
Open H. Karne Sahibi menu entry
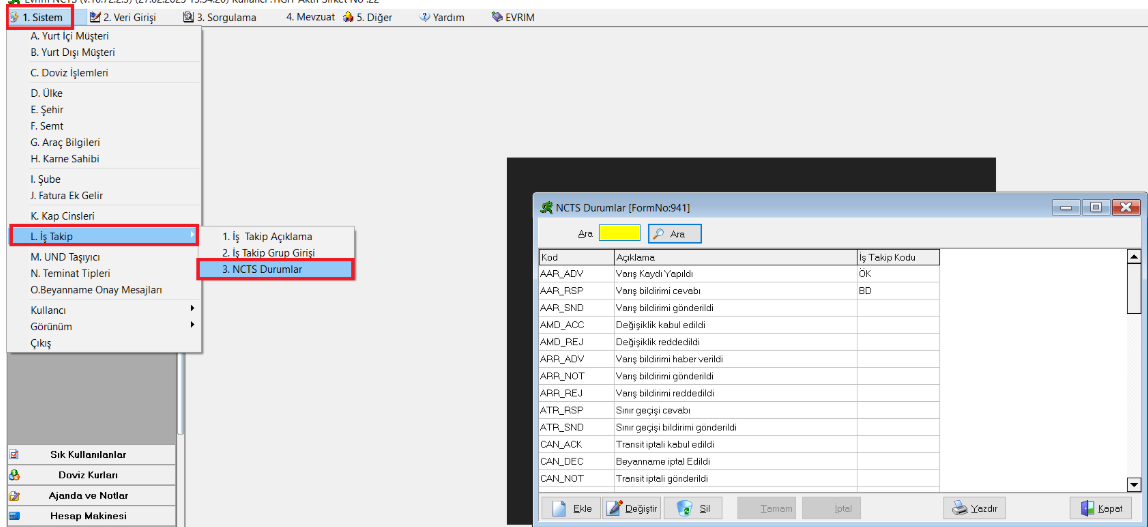103,159
